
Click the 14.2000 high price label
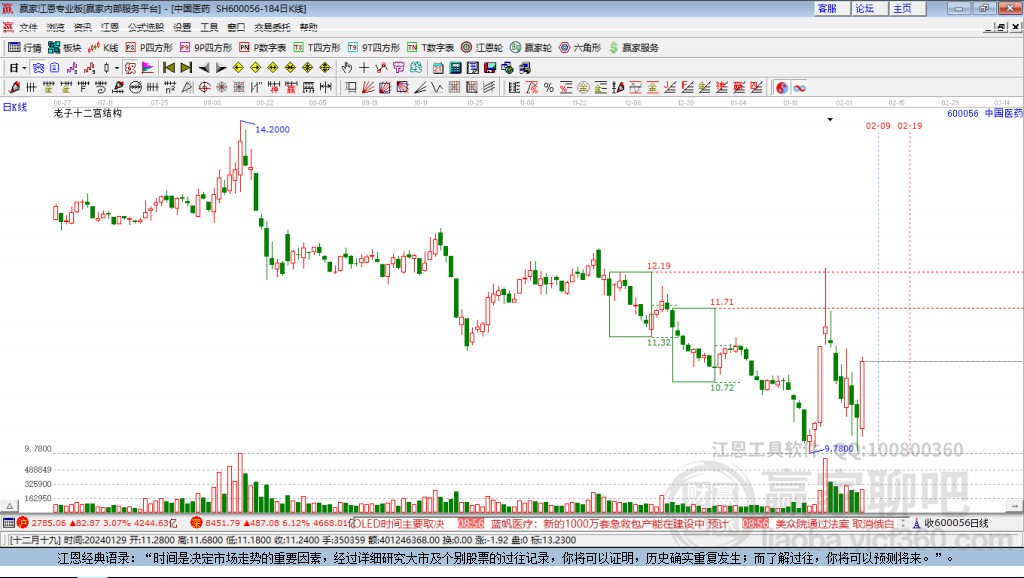tap(272, 129)
